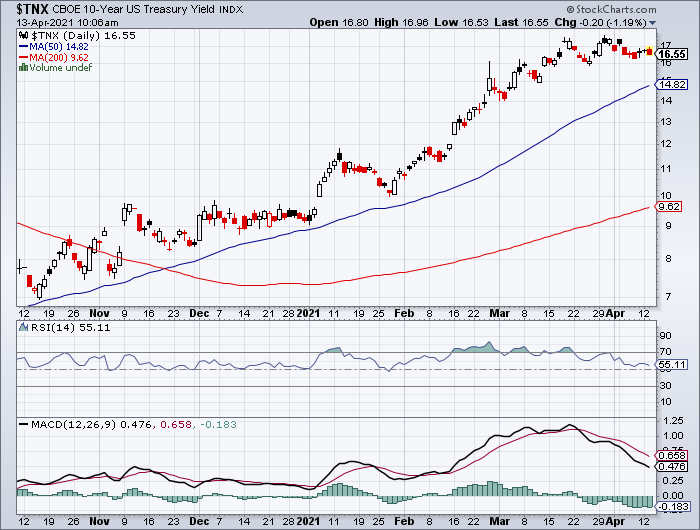Click the black MACD line marker in legend
Image resolution: width=700 pixels, height=530 pixels.
tap(23, 424)
